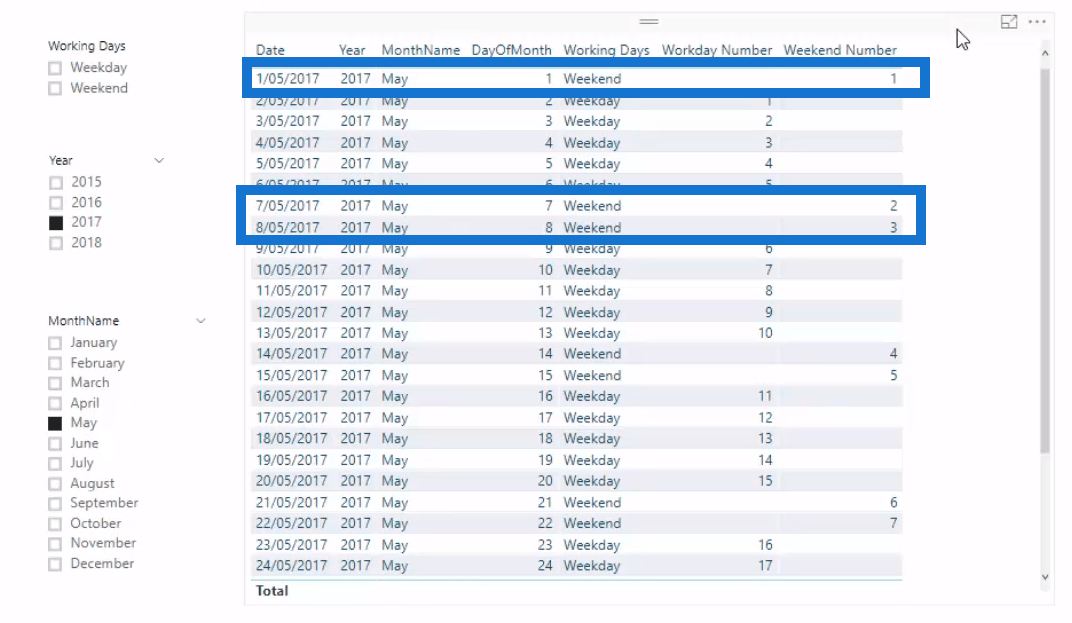Image resolution: width=1072 pixels, height=623 pixels.
Task: Check the December month box
Action: [55, 565]
